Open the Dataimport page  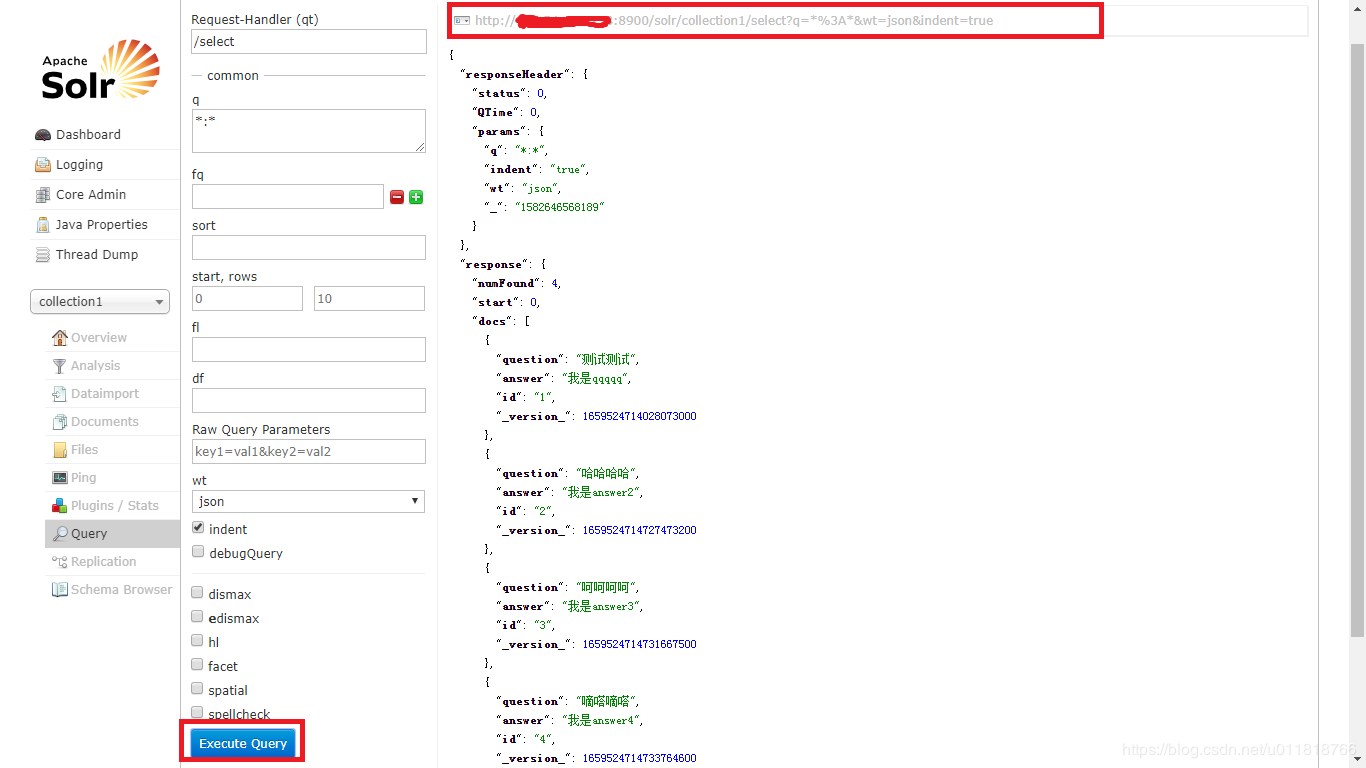click(x=104, y=394)
